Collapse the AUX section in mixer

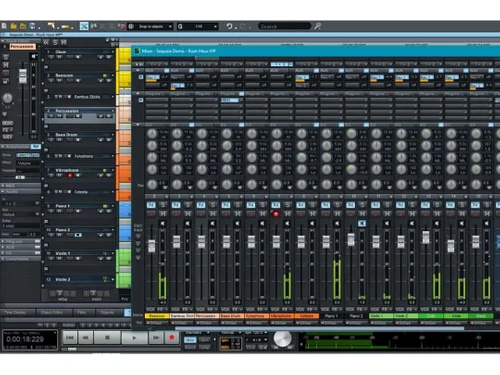click(x=138, y=71)
